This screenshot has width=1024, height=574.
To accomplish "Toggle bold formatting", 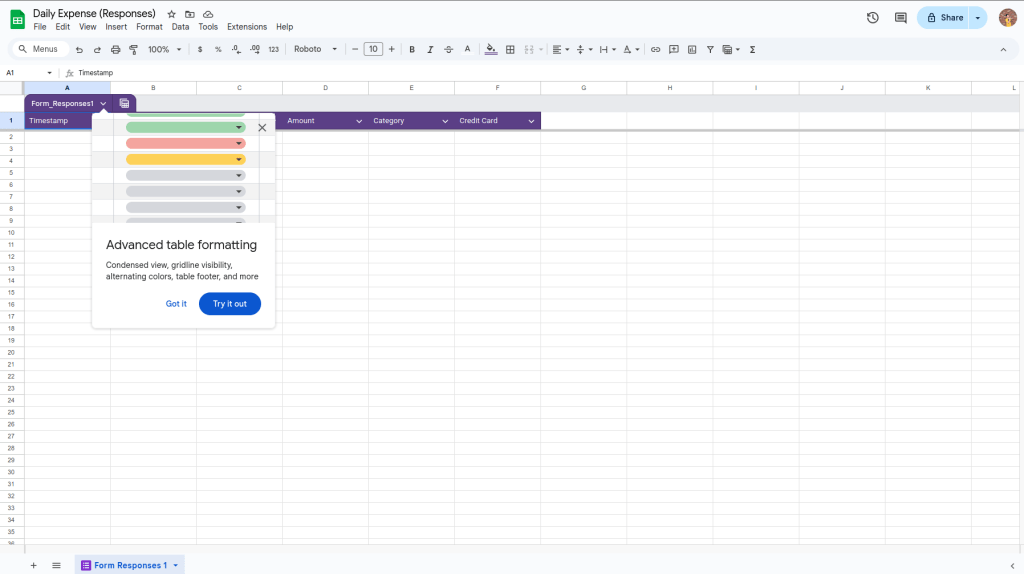I will pyautogui.click(x=412, y=49).
